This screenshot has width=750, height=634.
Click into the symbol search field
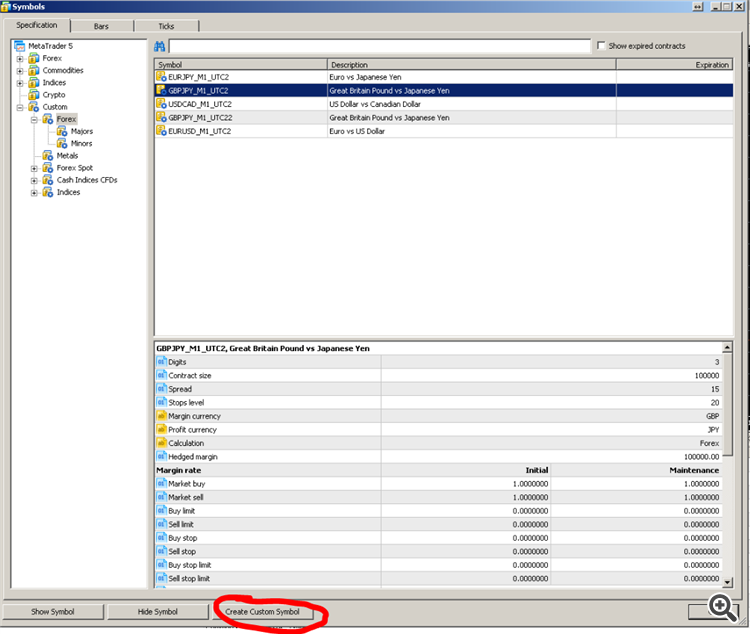[x=380, y=46]
